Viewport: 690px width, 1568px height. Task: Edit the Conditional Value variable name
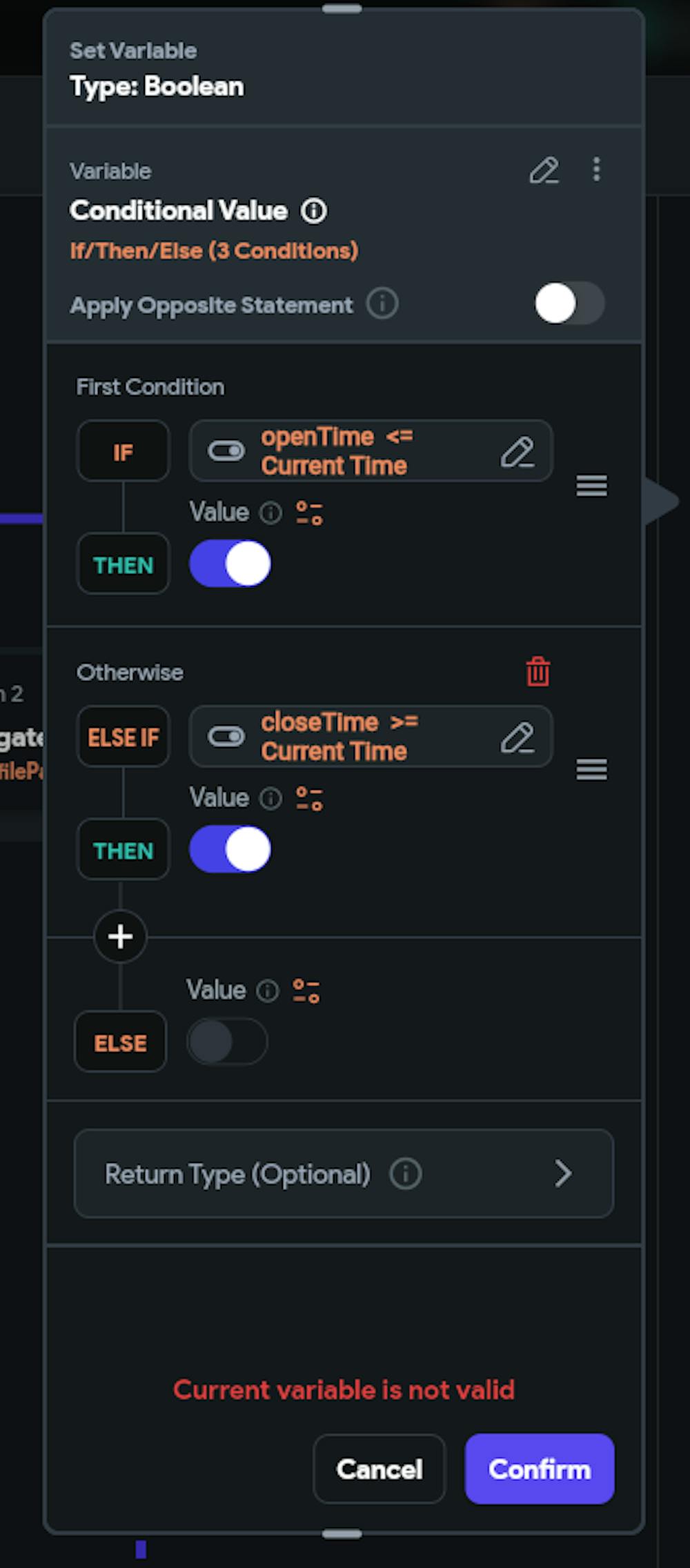[545, 171]
